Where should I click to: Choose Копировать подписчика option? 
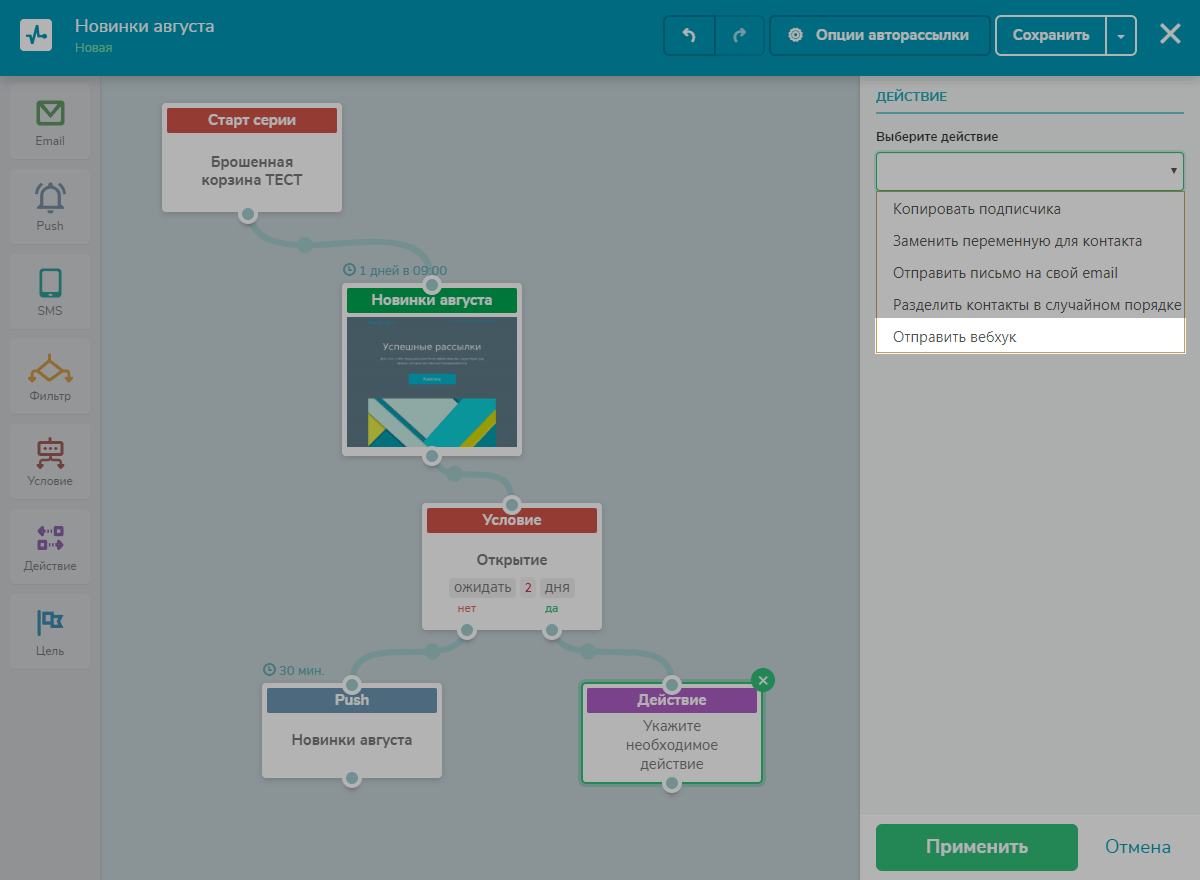(1030, 209)
